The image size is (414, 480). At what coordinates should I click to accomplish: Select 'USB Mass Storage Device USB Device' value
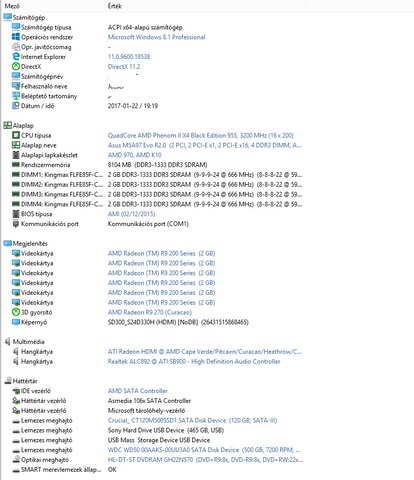point(159,440)
